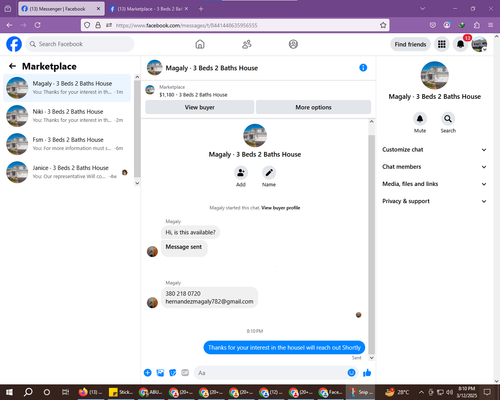Image resolution: width=500 pixels, height=400 pixels.
Task: List all browser tabs dropdown arrow
Action: coord(422,9)
